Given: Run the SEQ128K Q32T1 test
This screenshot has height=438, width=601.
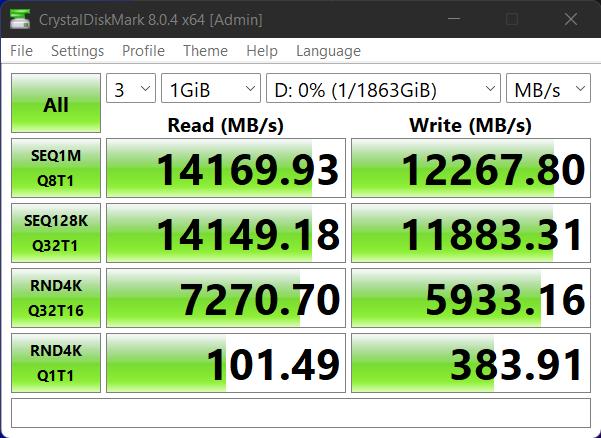Looking at the screenshot, I should point(56,234).
